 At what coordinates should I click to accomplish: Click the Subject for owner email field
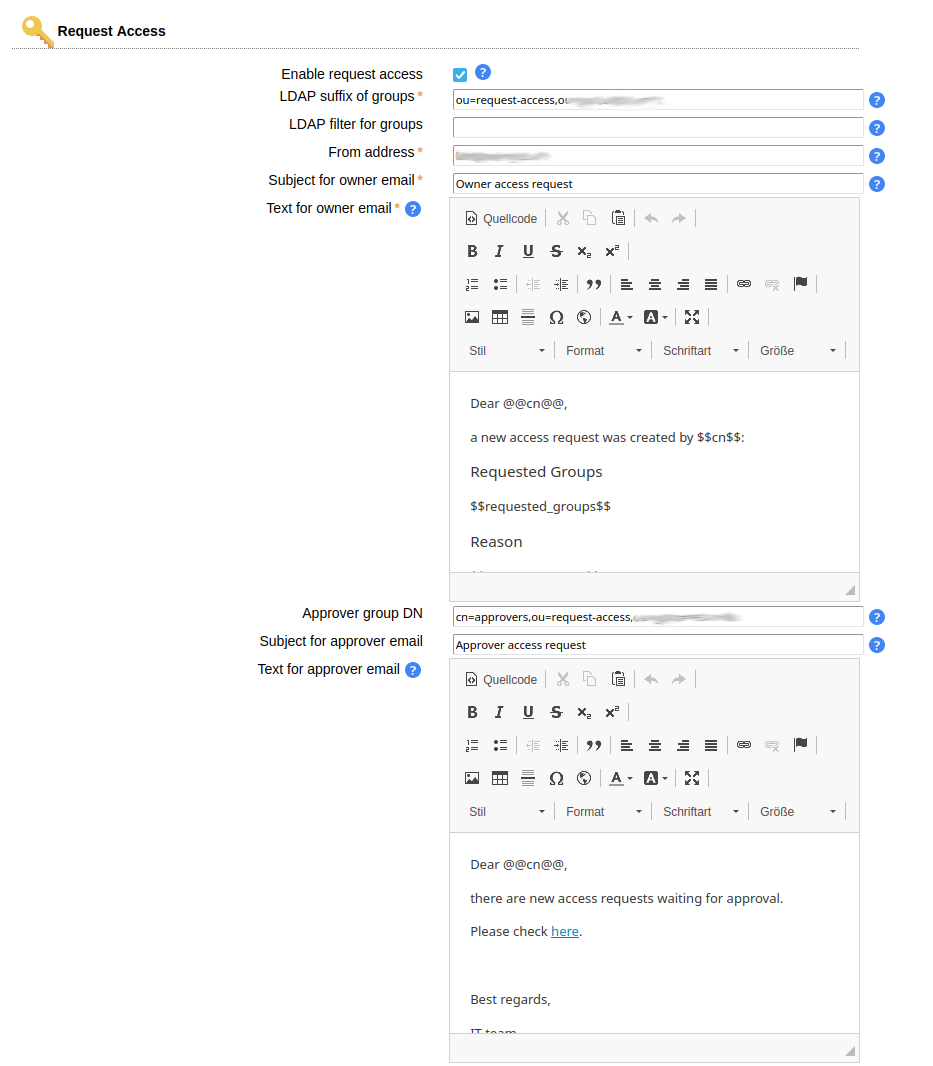[657, 184]
